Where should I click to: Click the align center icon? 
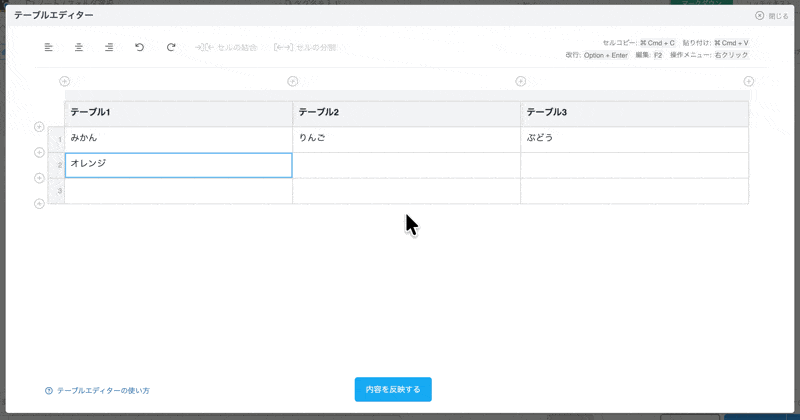[79, 47]
